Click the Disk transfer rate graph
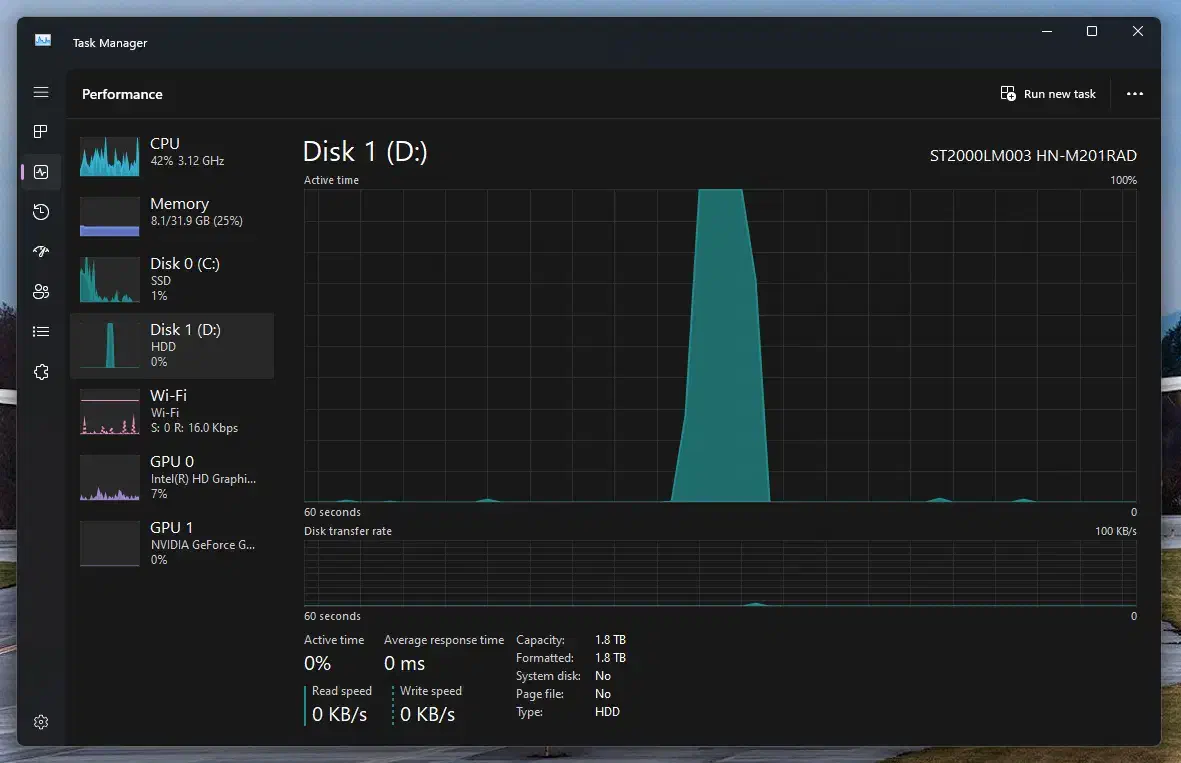 pyautogui.click(x=720, y=573)
